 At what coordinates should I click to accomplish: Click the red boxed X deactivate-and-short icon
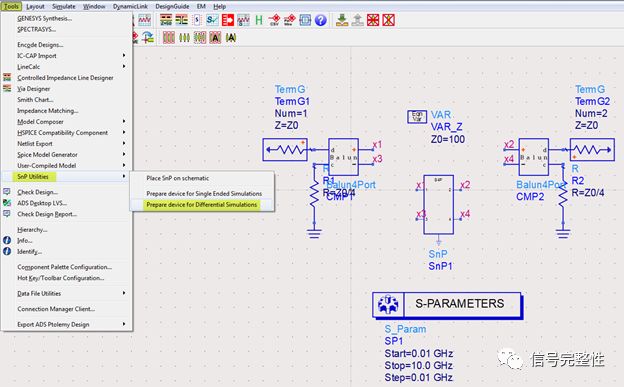[388, 20]
